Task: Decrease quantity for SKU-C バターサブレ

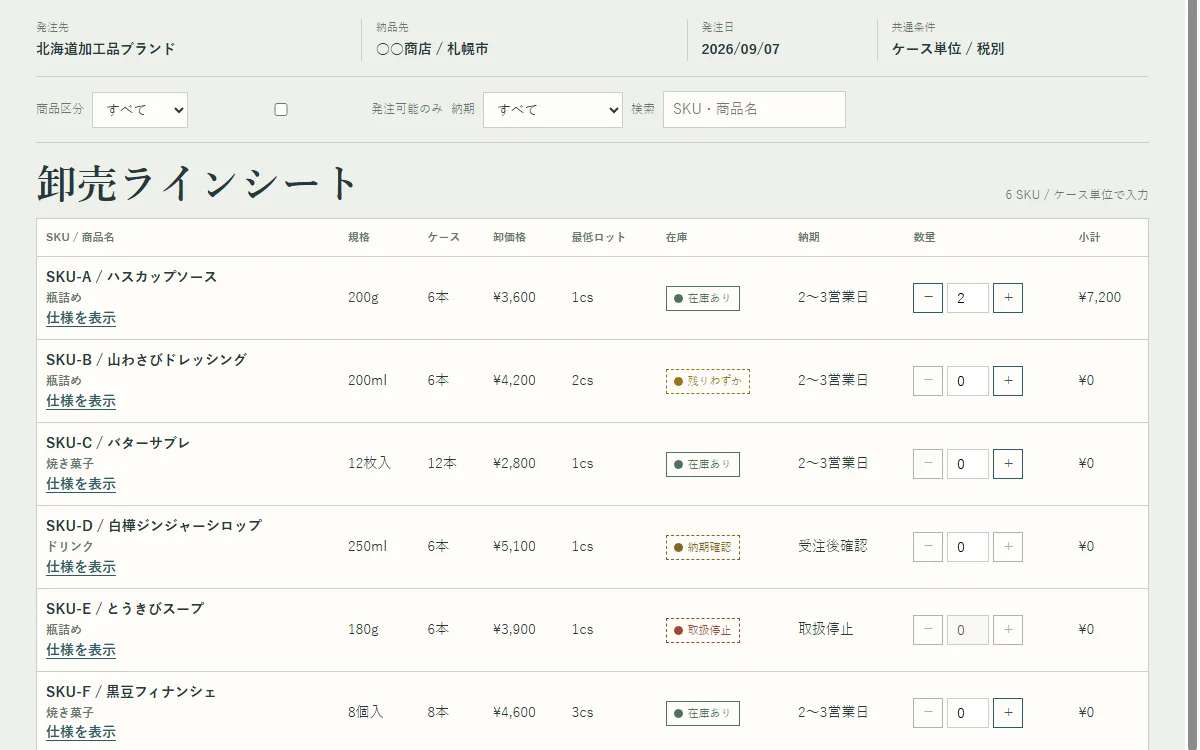Action: [928, 464]
